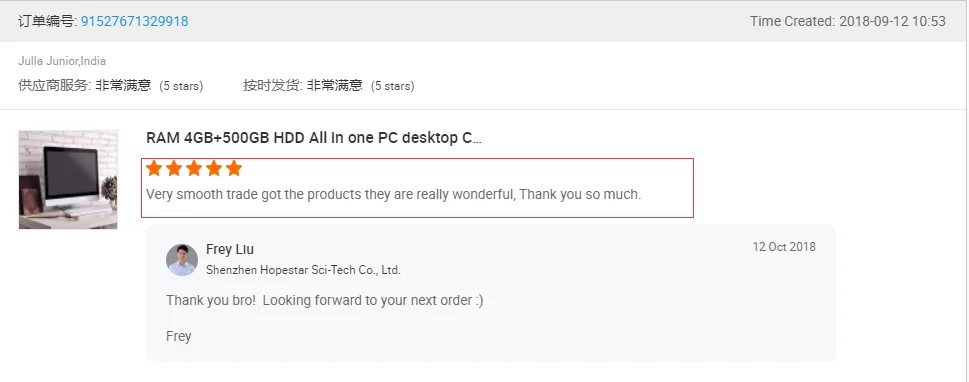
Task: Click the 订单编号 label
Action: [x=48, y=21]
